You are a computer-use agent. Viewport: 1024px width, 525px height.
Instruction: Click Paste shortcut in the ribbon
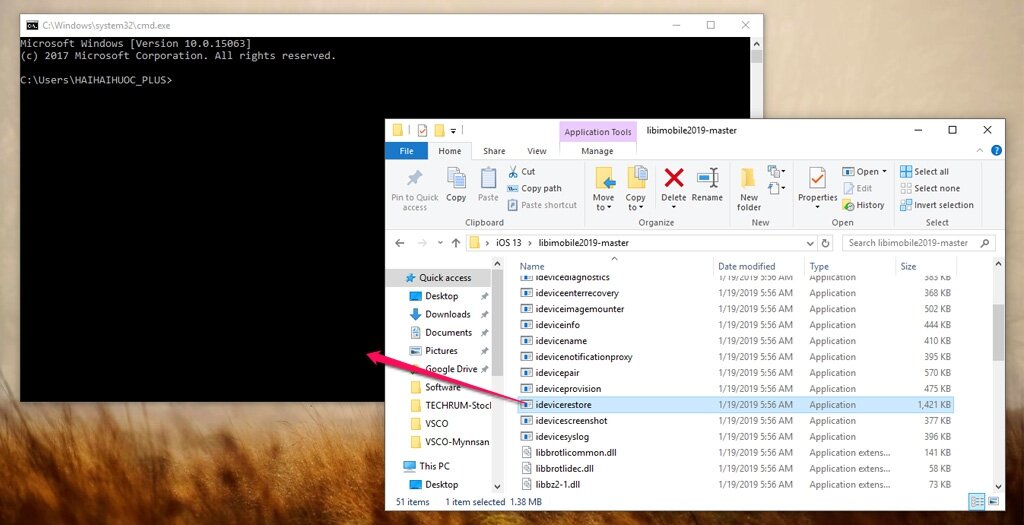(542, 205)
